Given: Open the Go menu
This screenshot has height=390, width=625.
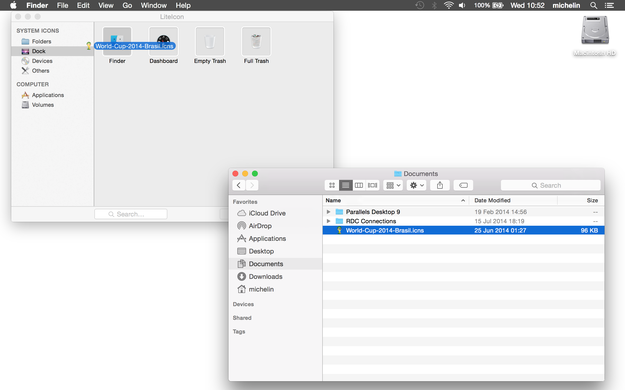Looking at the screenshot, I should tap(127, 6).
